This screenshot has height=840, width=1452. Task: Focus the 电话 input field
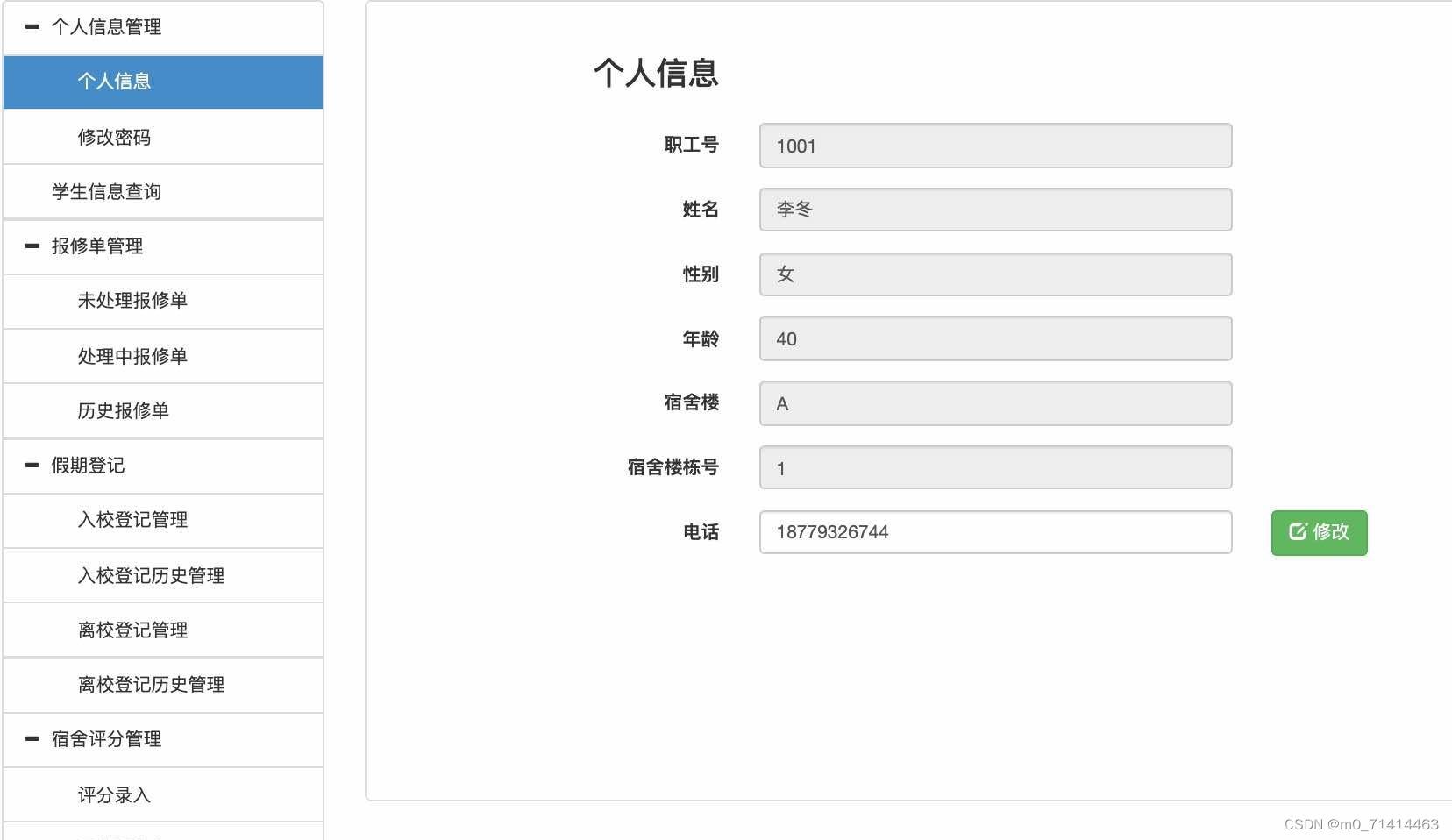pos(995,532)
